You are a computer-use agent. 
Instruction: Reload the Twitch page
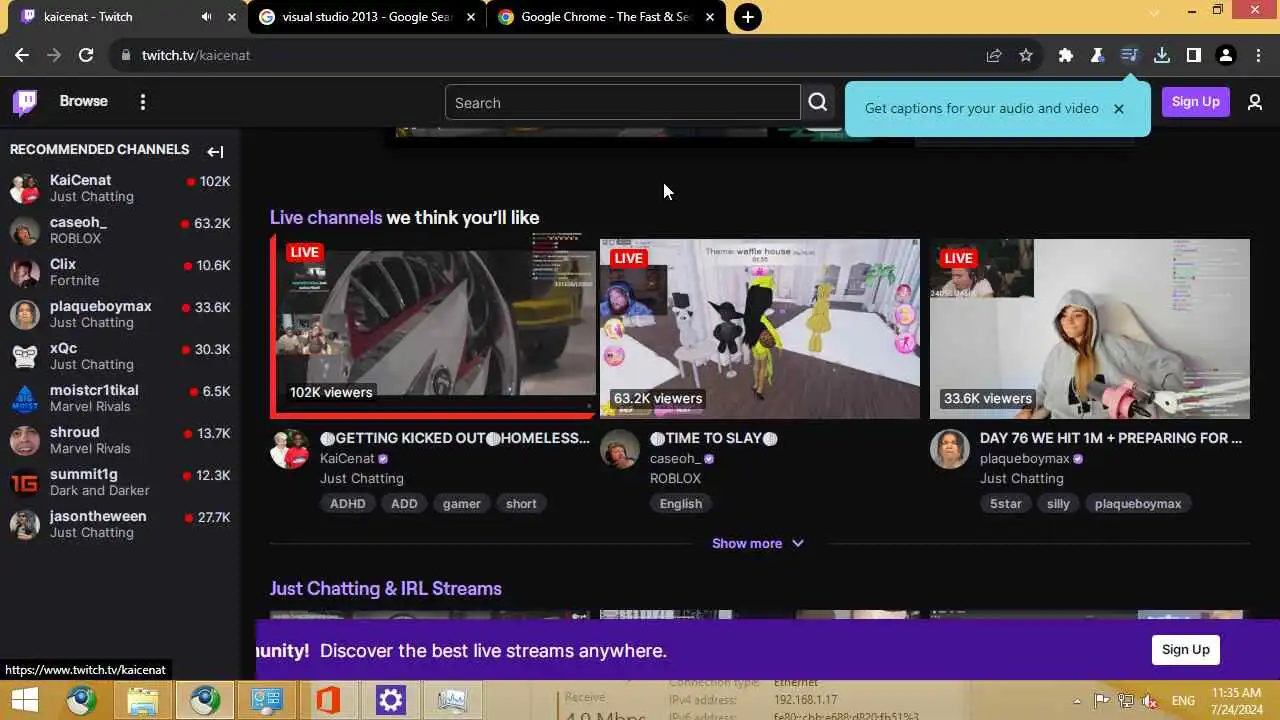click(x=86, y=55)
